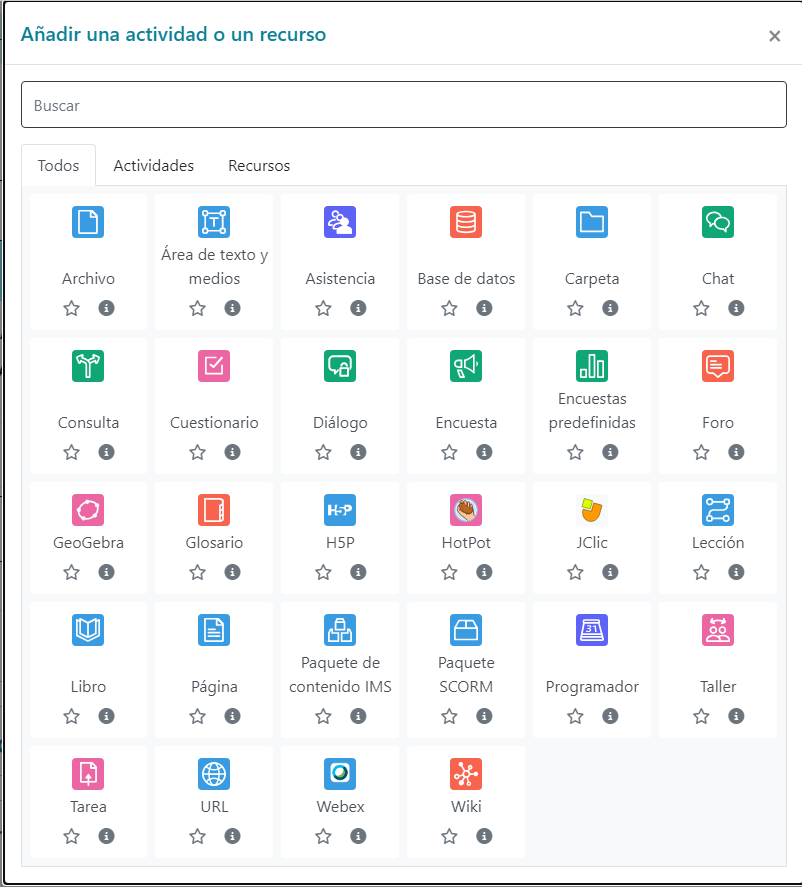Show info for the Carpeta resource
Screen dimensions: 802x887
(x=610, y=308)
